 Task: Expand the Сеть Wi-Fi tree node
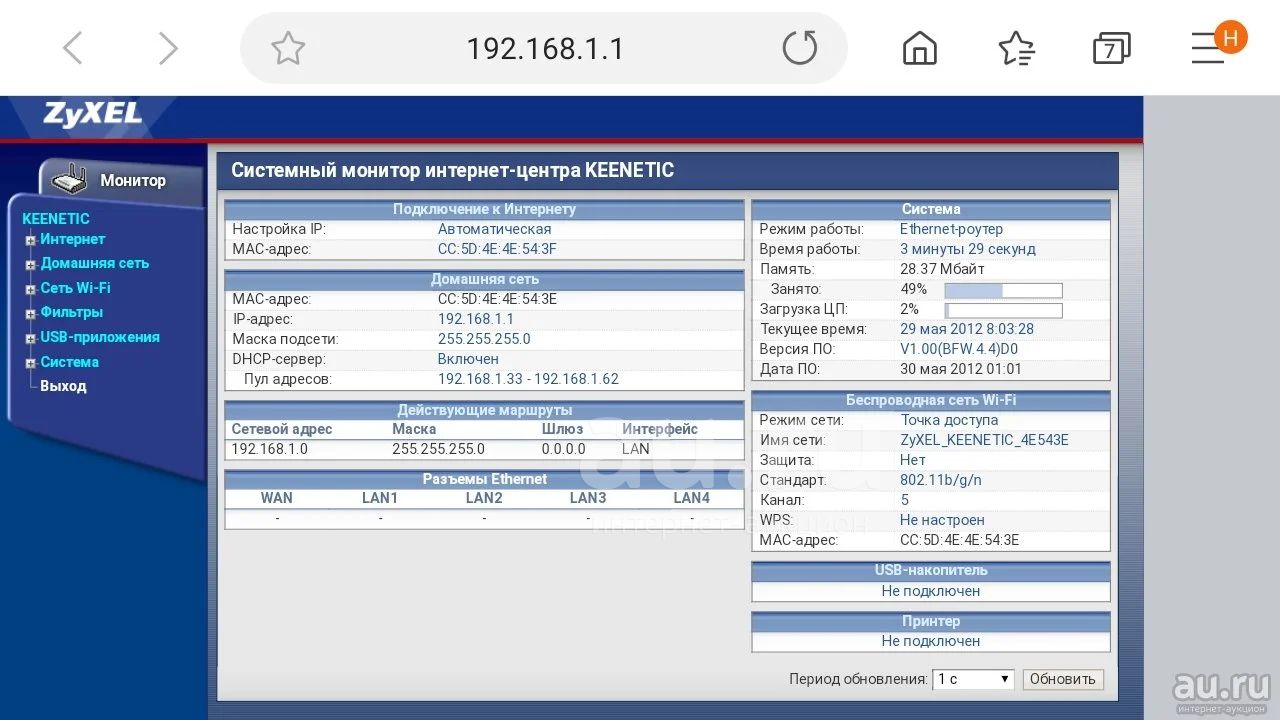(x=31, y=289)
